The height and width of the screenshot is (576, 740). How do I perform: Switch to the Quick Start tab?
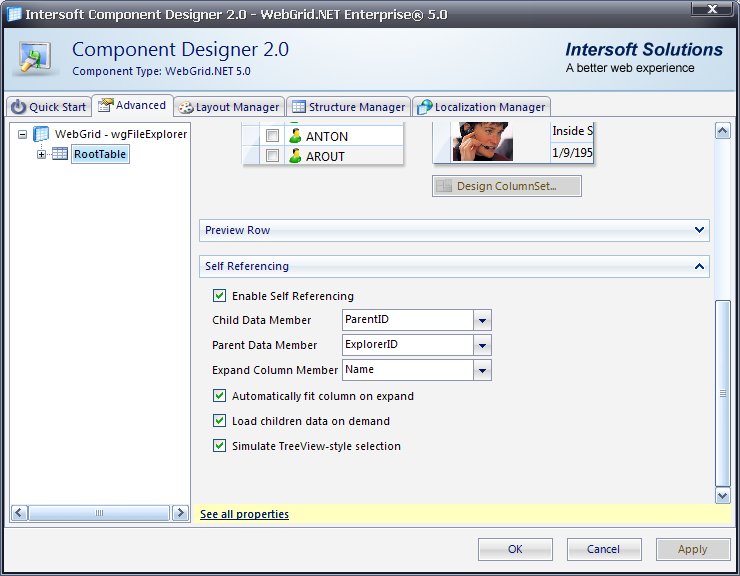(x=49, y=107)
